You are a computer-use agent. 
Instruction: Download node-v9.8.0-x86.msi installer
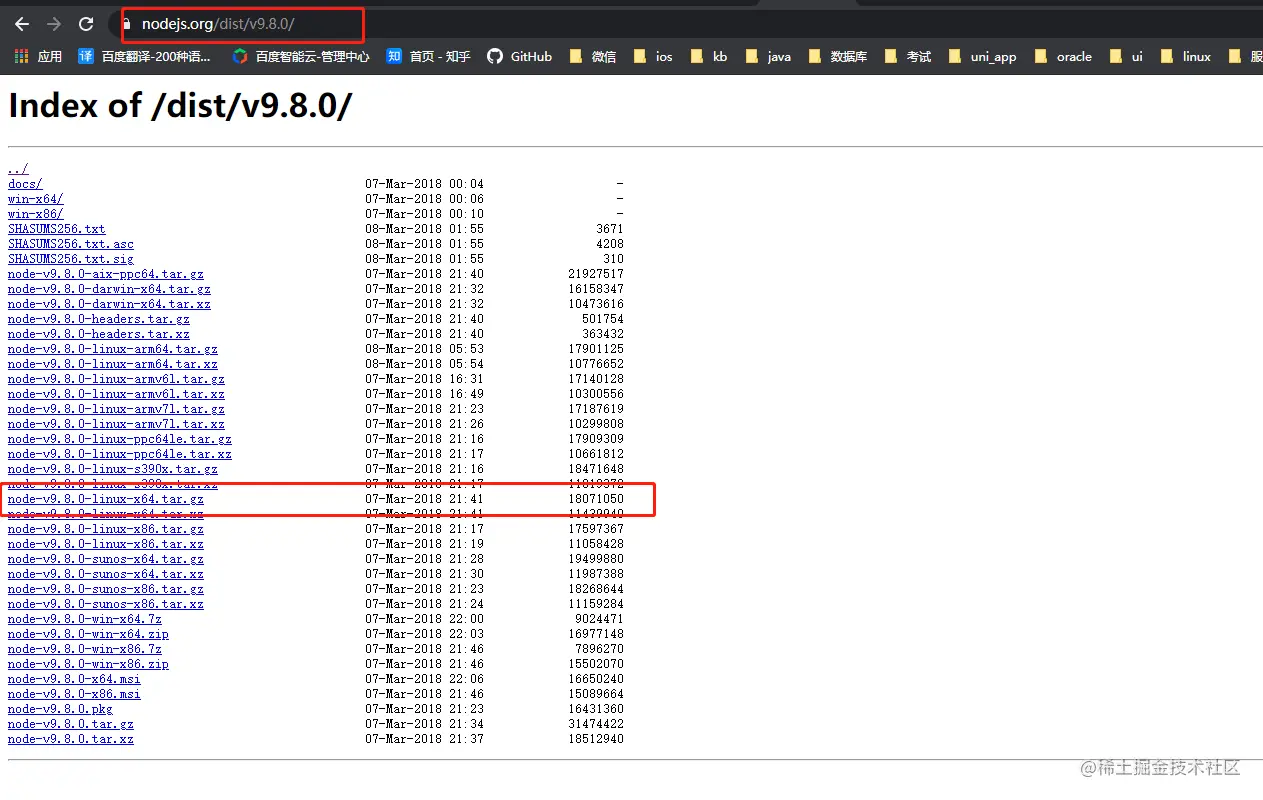click(74, 694)
